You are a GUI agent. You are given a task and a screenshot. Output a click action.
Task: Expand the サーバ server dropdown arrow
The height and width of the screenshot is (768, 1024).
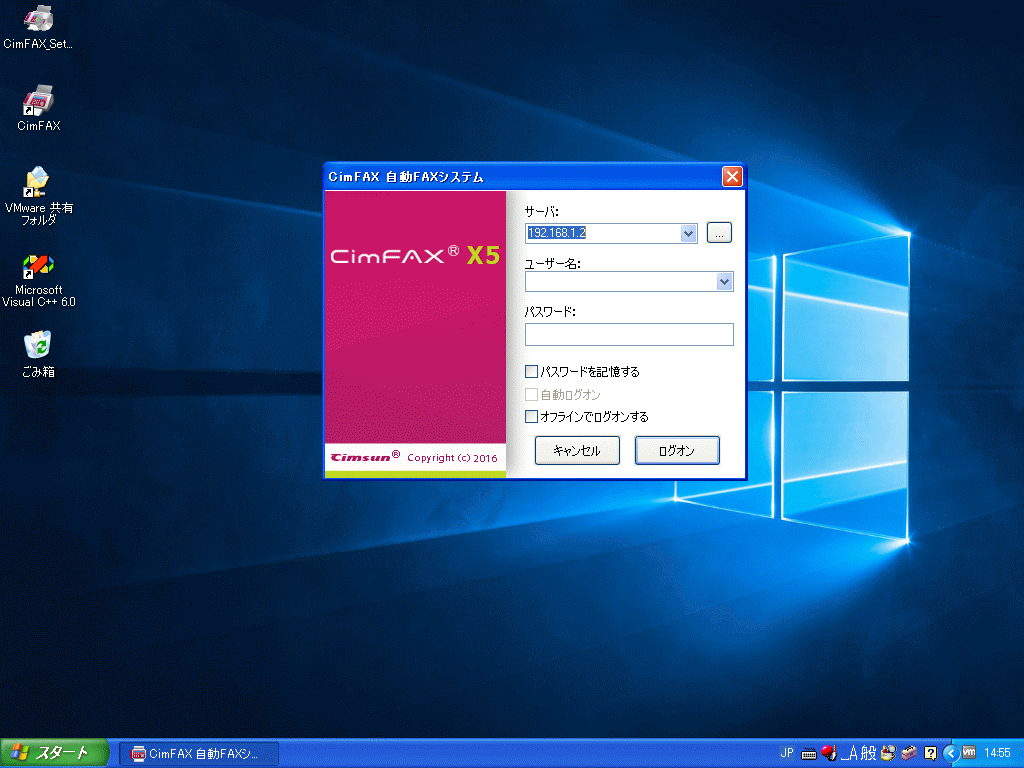coord(688,233)
